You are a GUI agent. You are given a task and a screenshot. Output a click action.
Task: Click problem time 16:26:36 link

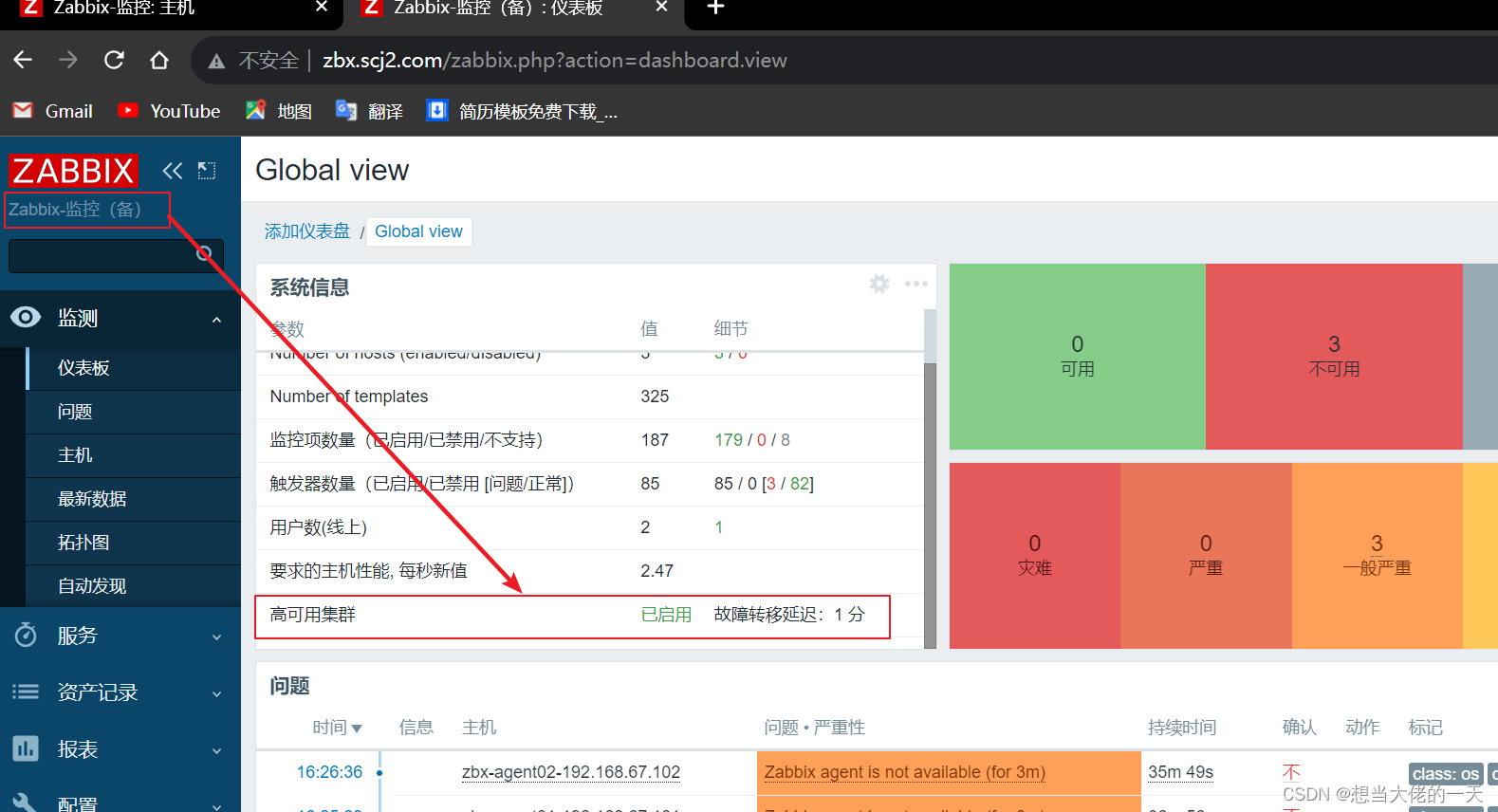[x=329, y=772]
